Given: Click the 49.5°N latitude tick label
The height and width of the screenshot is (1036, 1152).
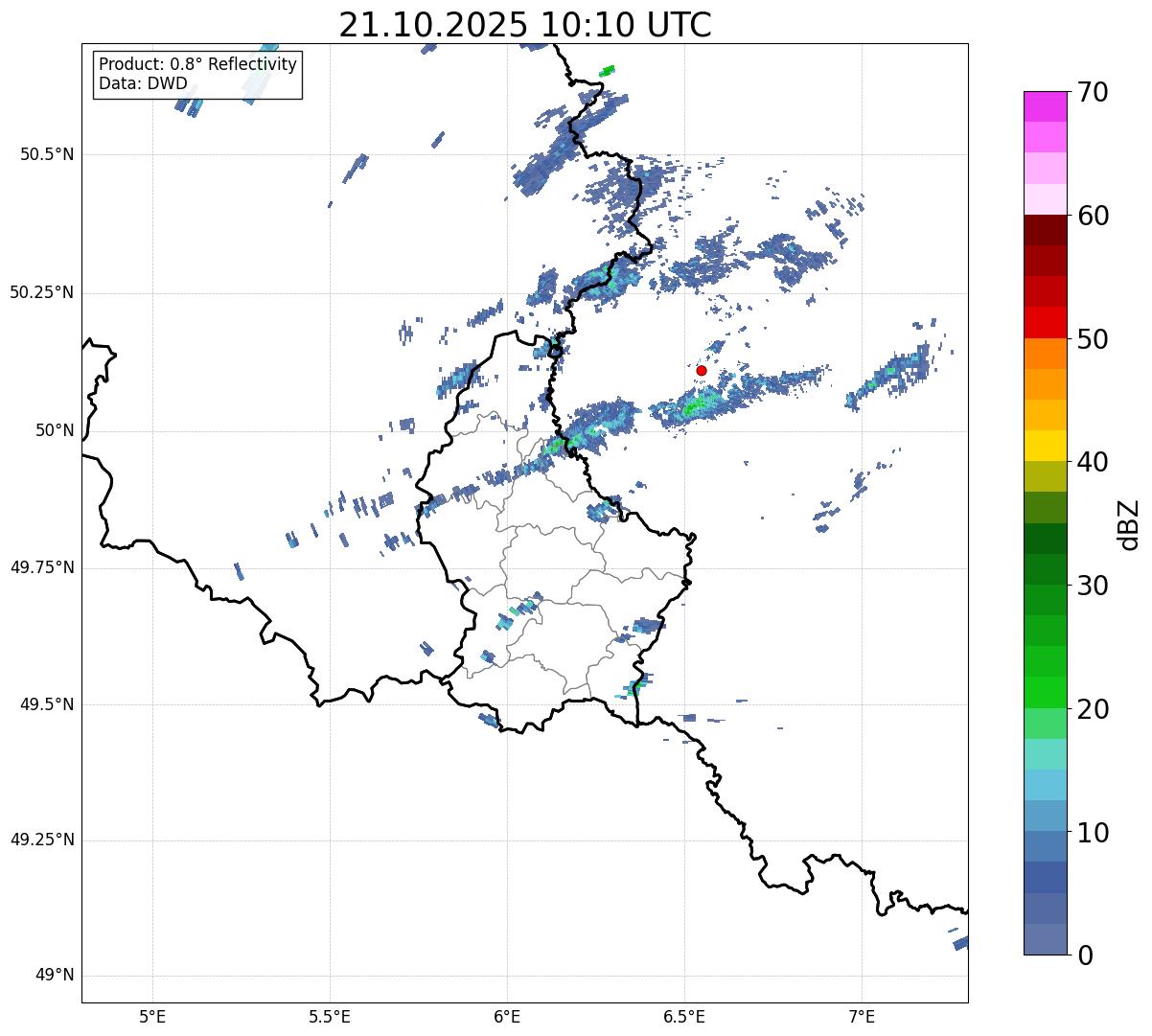Looking at the screenshot, I should click(x=46, y=704).
